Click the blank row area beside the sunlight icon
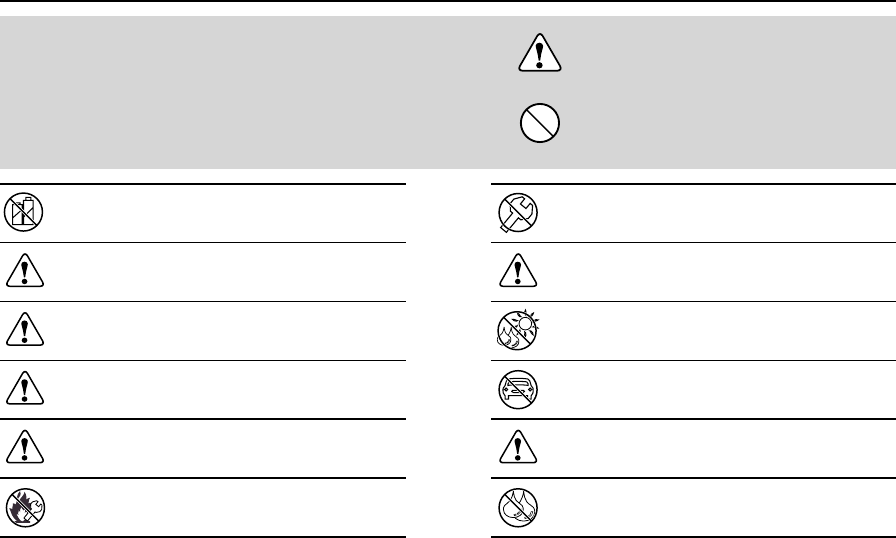The image size is (896, 538). click(710, 330)
